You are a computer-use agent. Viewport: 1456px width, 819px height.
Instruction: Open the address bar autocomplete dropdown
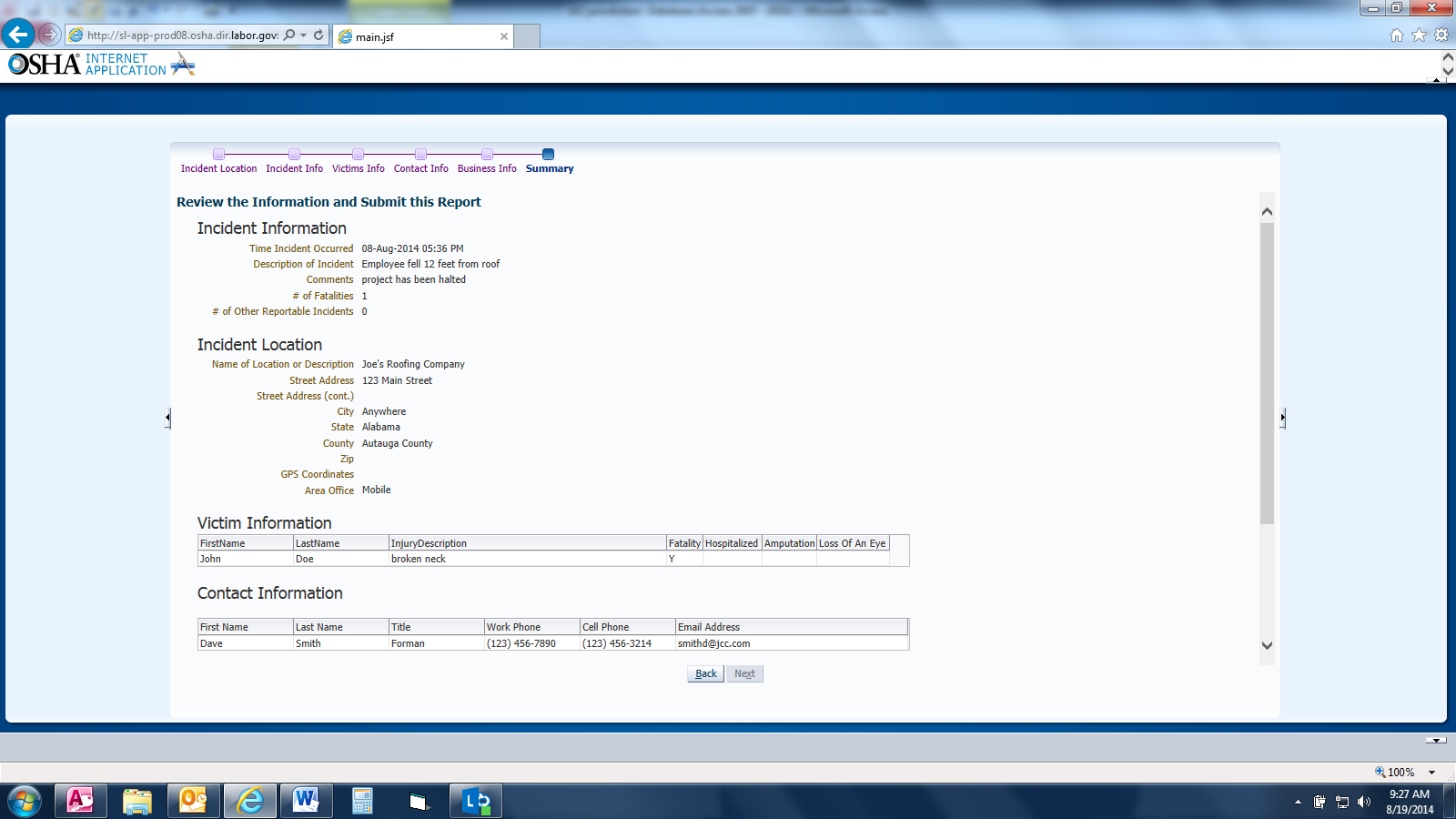[304, 35]
